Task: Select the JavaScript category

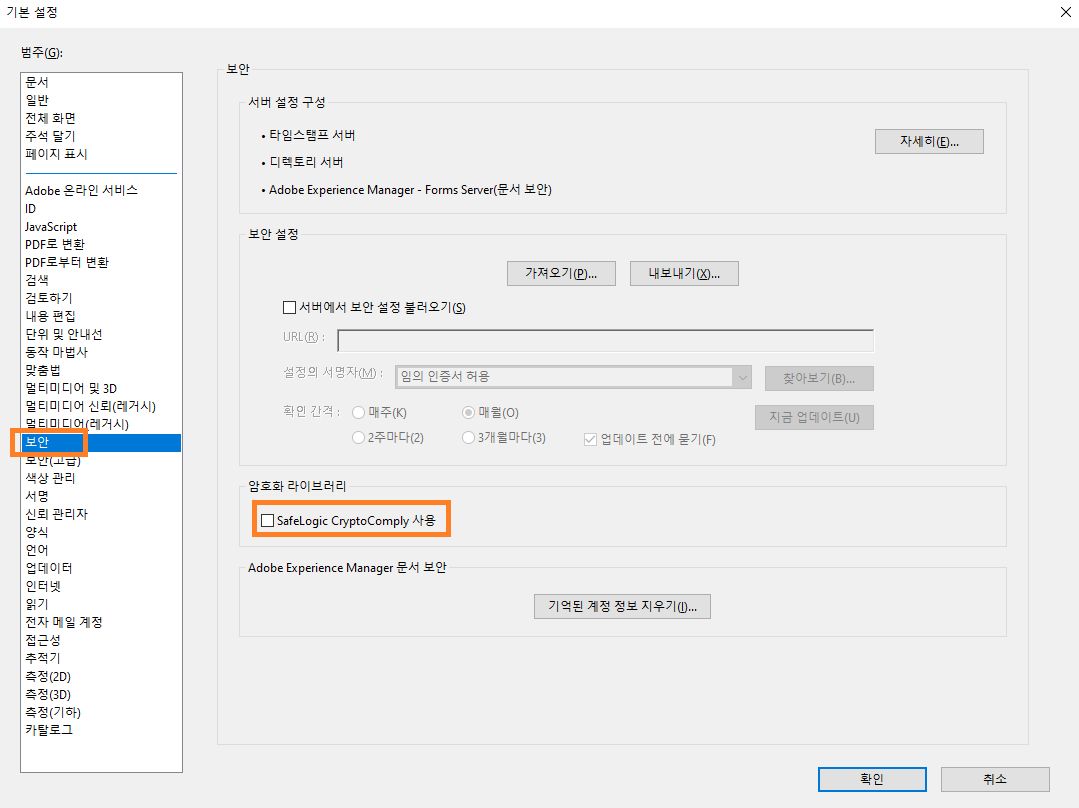Action: 47,226
